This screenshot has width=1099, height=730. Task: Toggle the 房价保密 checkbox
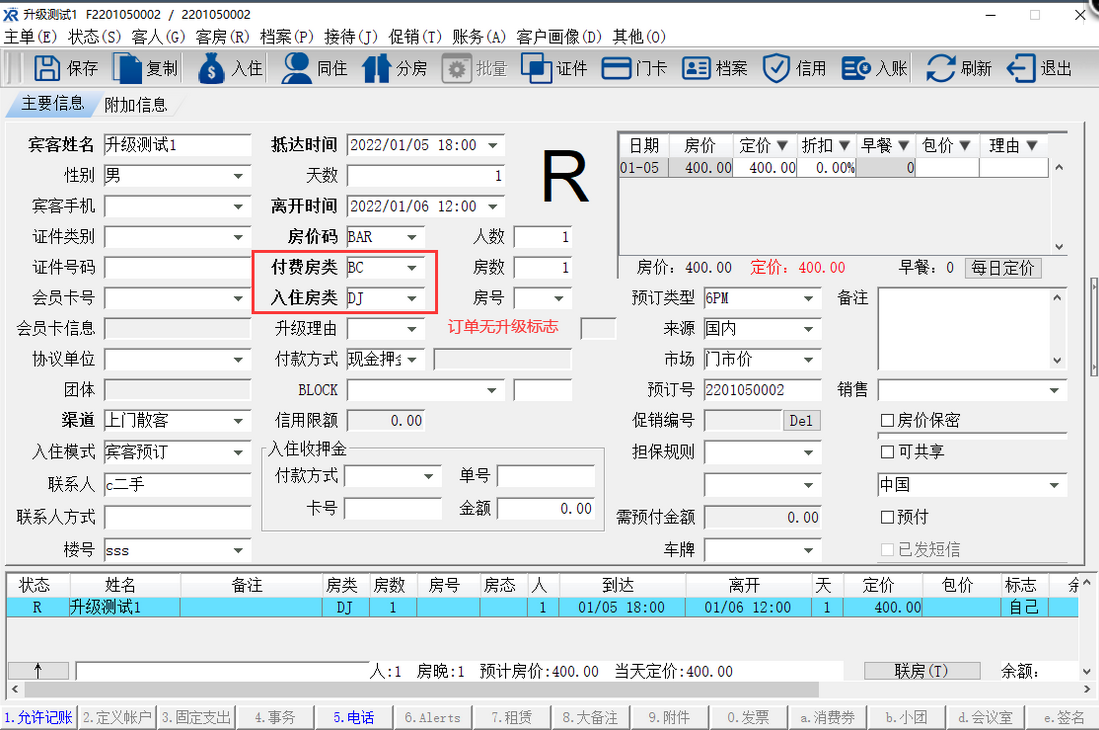tap(887, 420)
